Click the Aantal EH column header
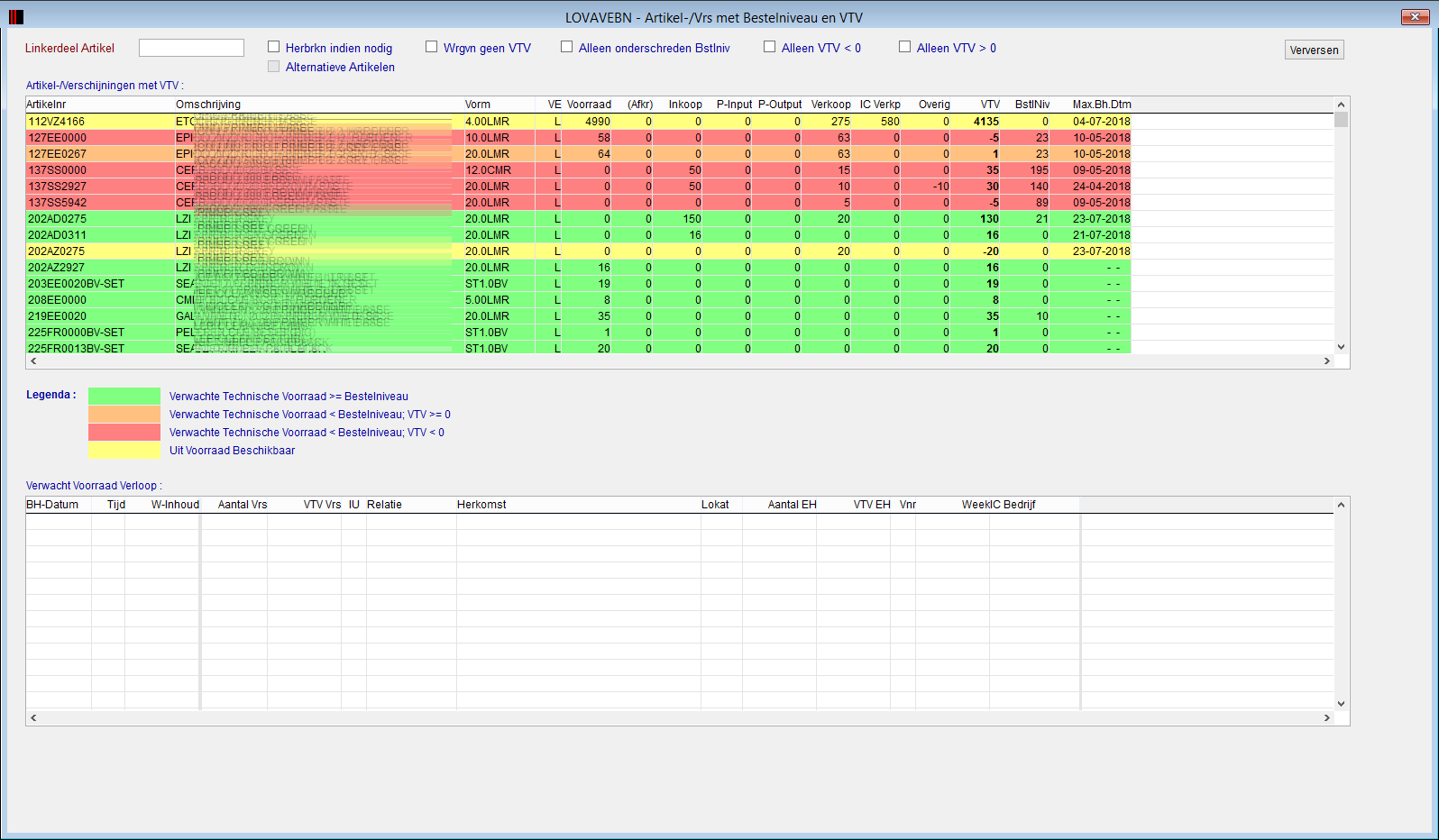Screen dimensions: 1439x840 [x=792, y=505]
